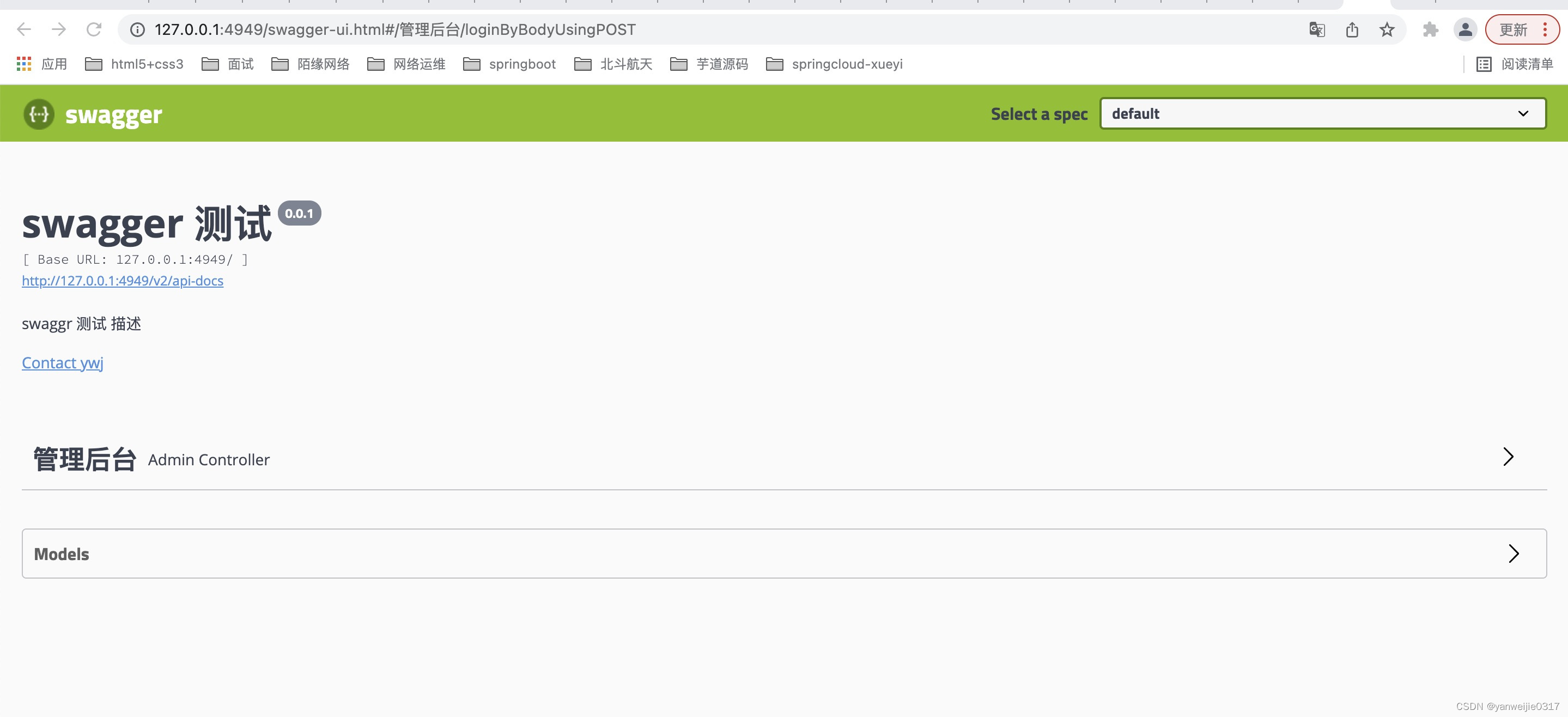Click the 'Admin Controller' description text
Viewport: 1568px width, 717px height.
(x=209, y=460)
